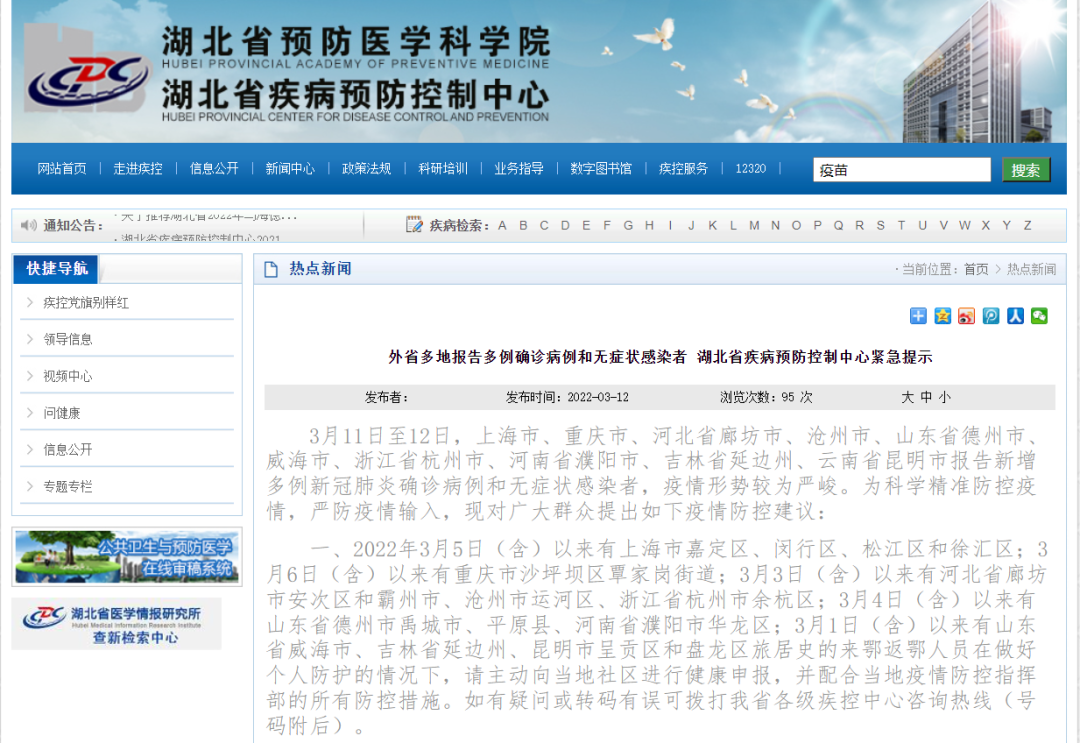Expand arrow next to 问健康
Viewport: 1080px width, 743px height.
coord(30,412)
